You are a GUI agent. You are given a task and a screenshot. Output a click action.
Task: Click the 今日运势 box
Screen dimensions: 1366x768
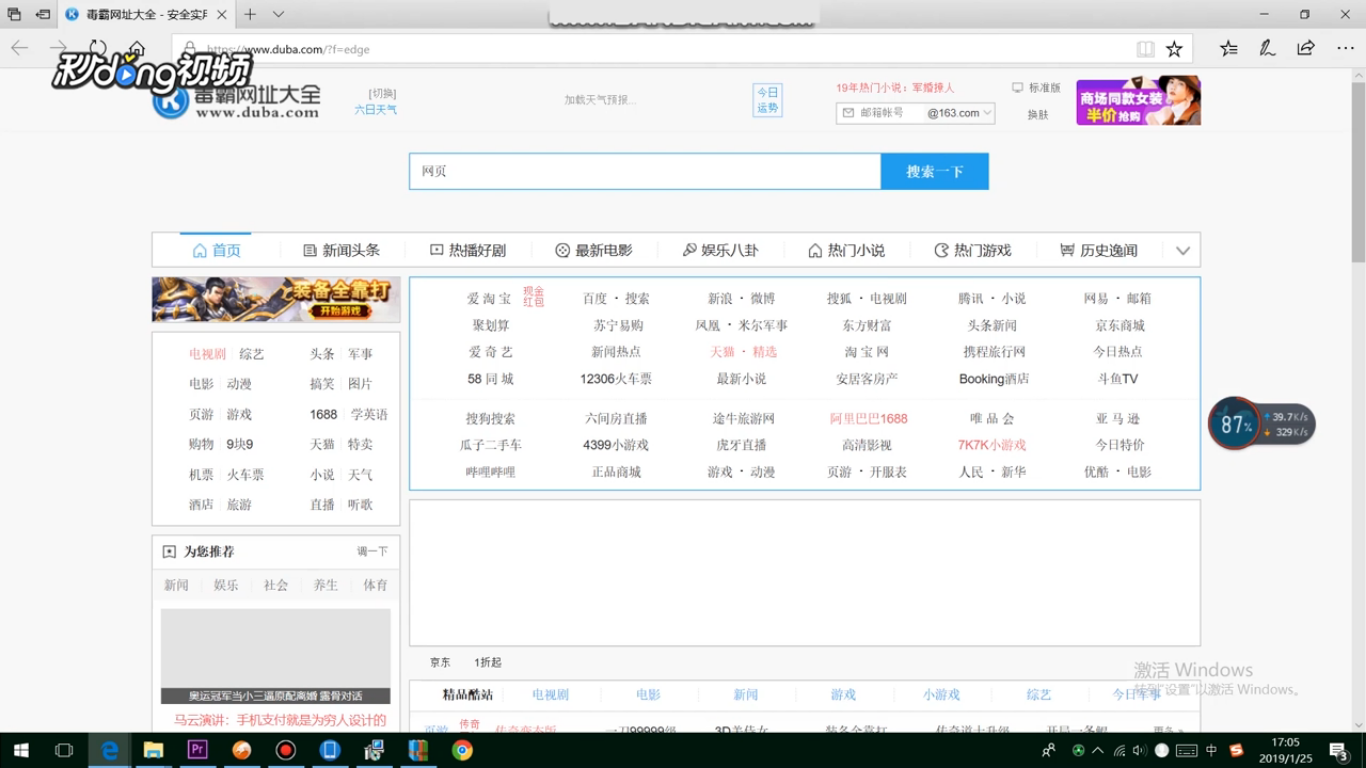point(767,100)
